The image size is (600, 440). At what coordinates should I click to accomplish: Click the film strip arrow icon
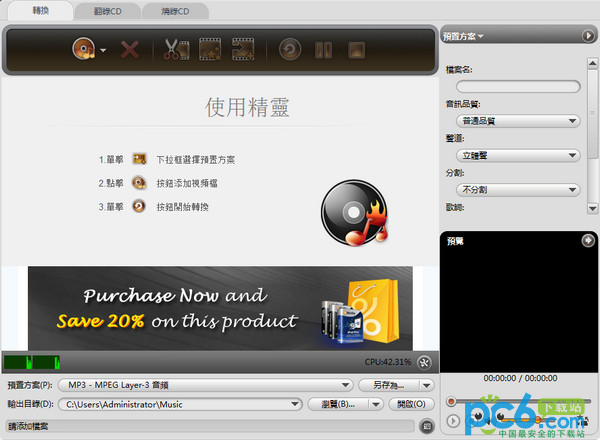243,49
